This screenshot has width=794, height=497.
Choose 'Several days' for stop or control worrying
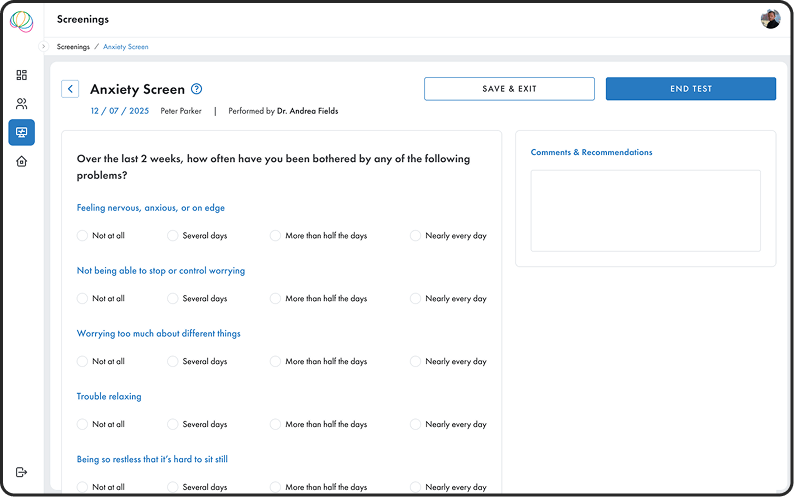tap(173, 298)
